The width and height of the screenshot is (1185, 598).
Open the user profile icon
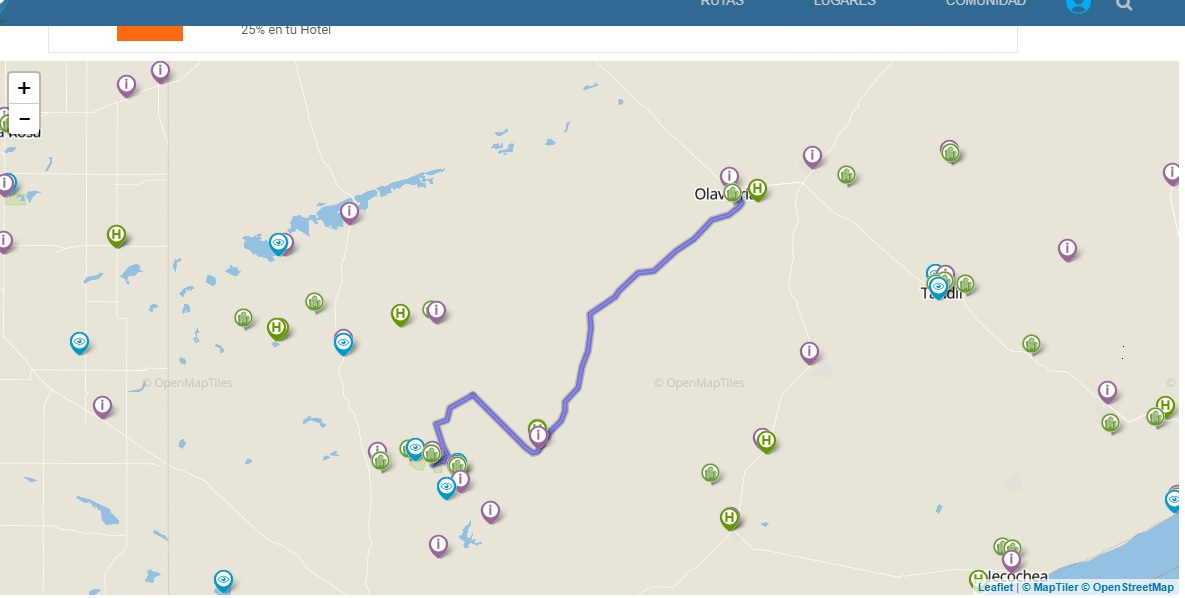(x=1078, y=4)
